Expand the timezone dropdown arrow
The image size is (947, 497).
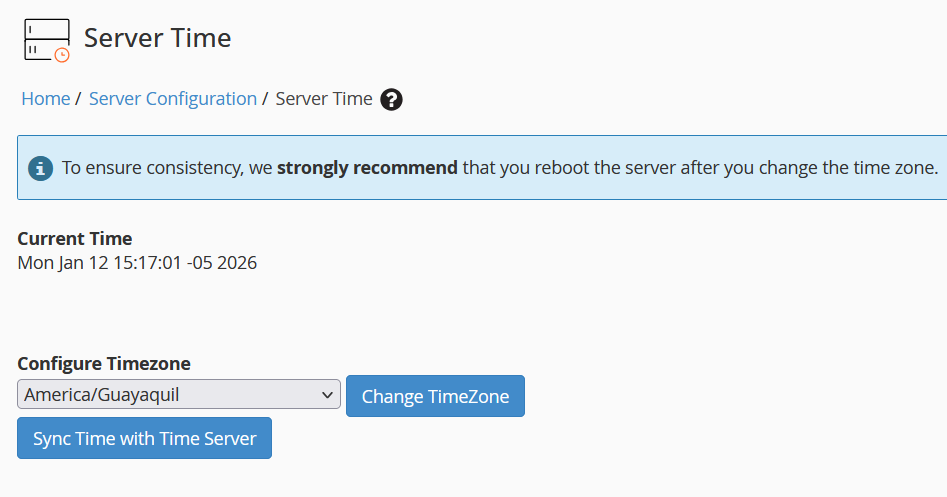328,395
